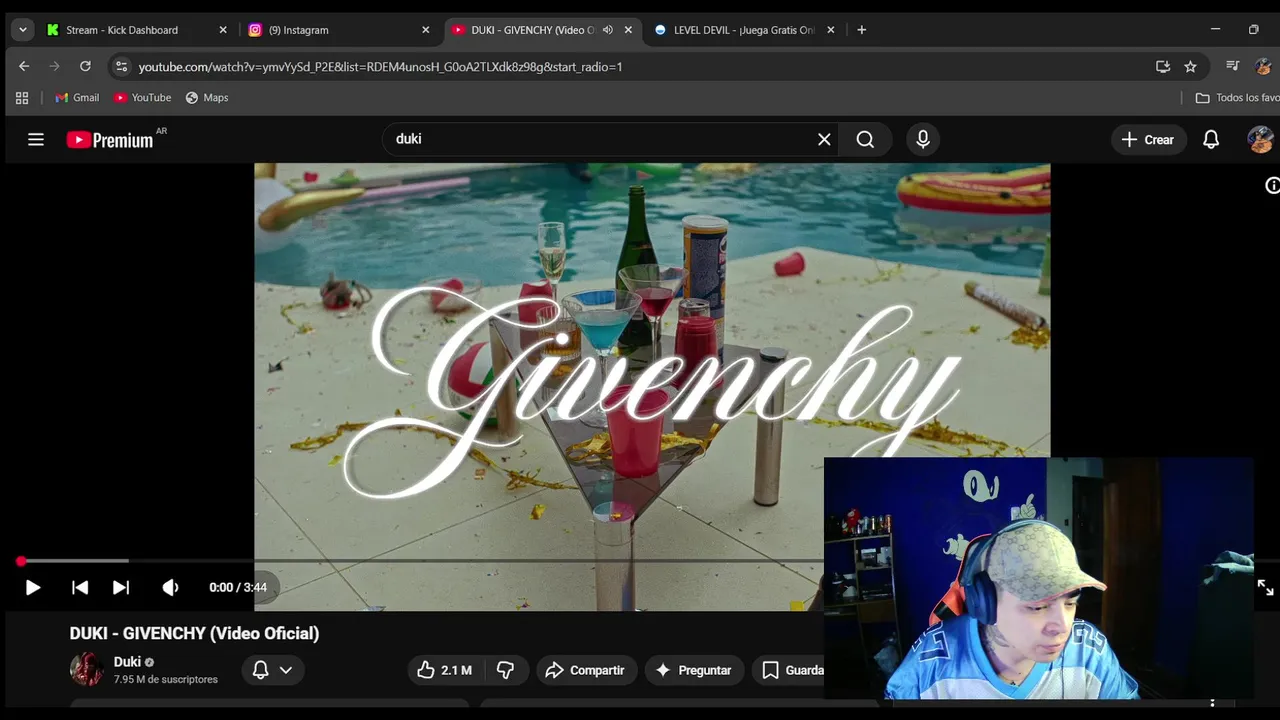Screen dimensions: 1280x720
Task: Dislike the video
Action: click(x=505, y=670)
